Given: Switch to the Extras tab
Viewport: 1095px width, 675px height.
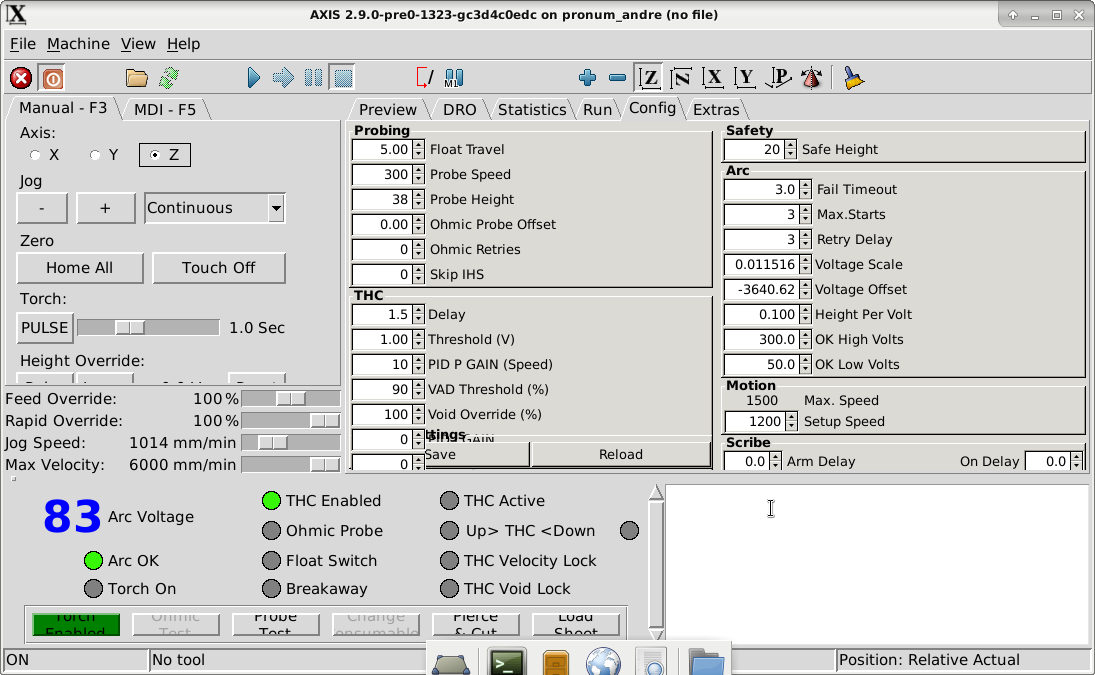Looking at the screenshot, I should [716, 110].
